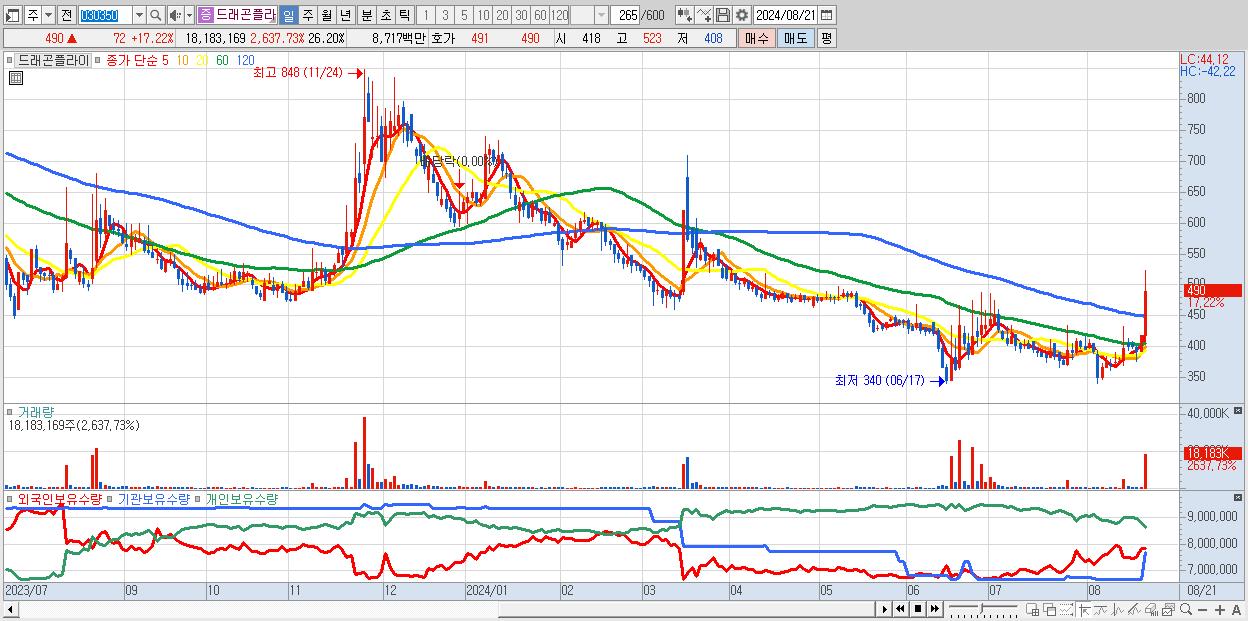Viewport: 1248px width, 621px height.
Task: Click the 5-day moving average label
Action: tap(165, 60)
